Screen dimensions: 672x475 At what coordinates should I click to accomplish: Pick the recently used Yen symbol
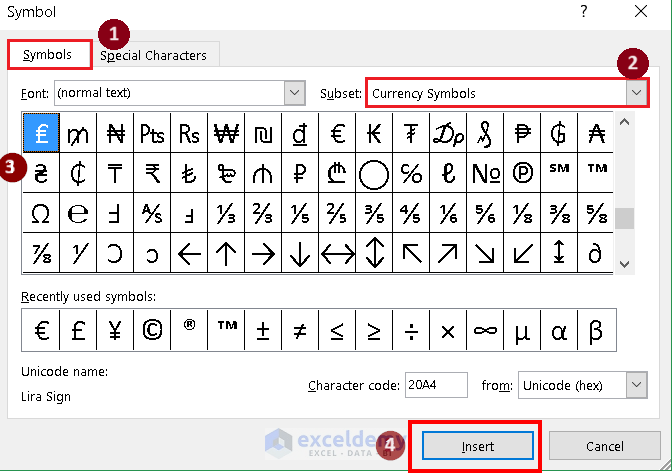tap(115, 330)
